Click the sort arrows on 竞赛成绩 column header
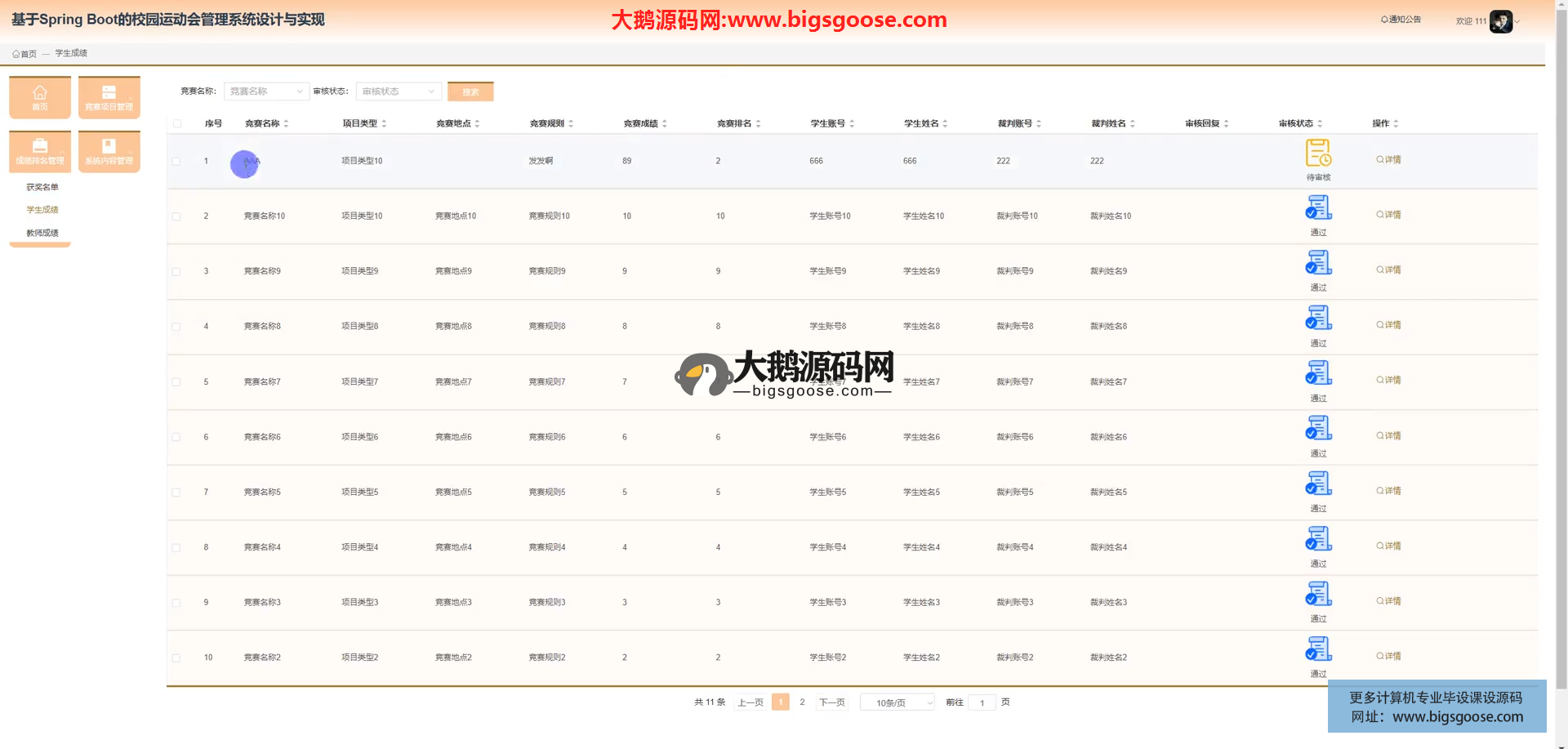The image size is (1568, 749). tap(665, 124)
